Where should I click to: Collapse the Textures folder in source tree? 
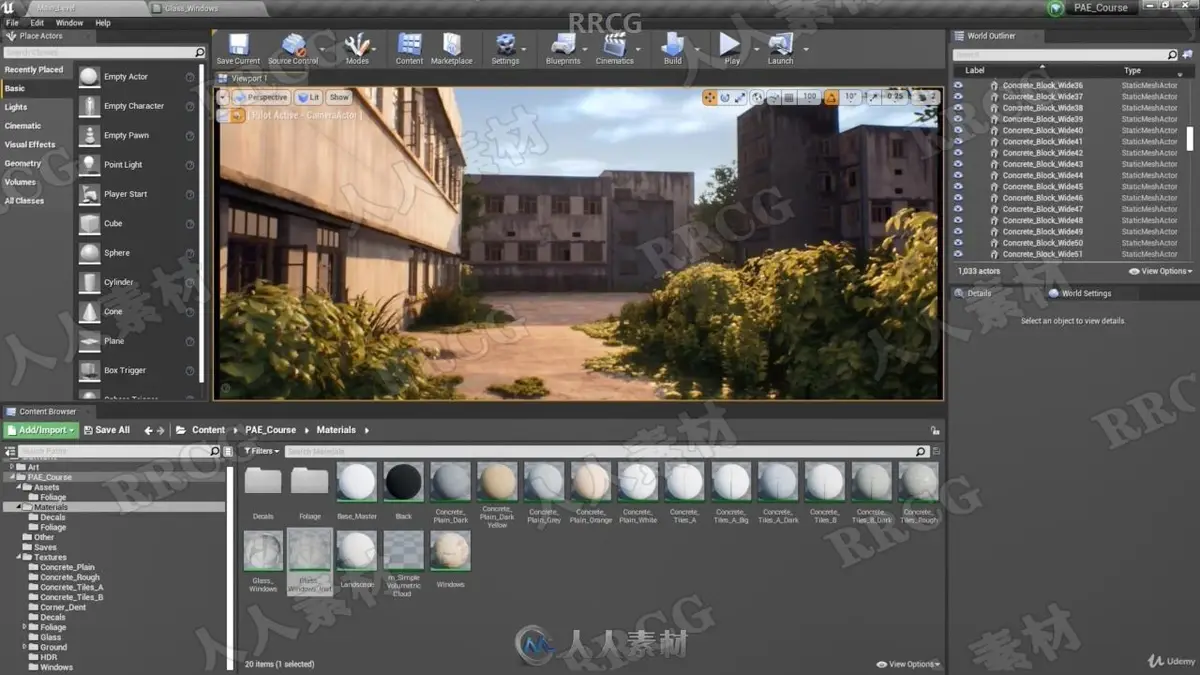[19, 557]
